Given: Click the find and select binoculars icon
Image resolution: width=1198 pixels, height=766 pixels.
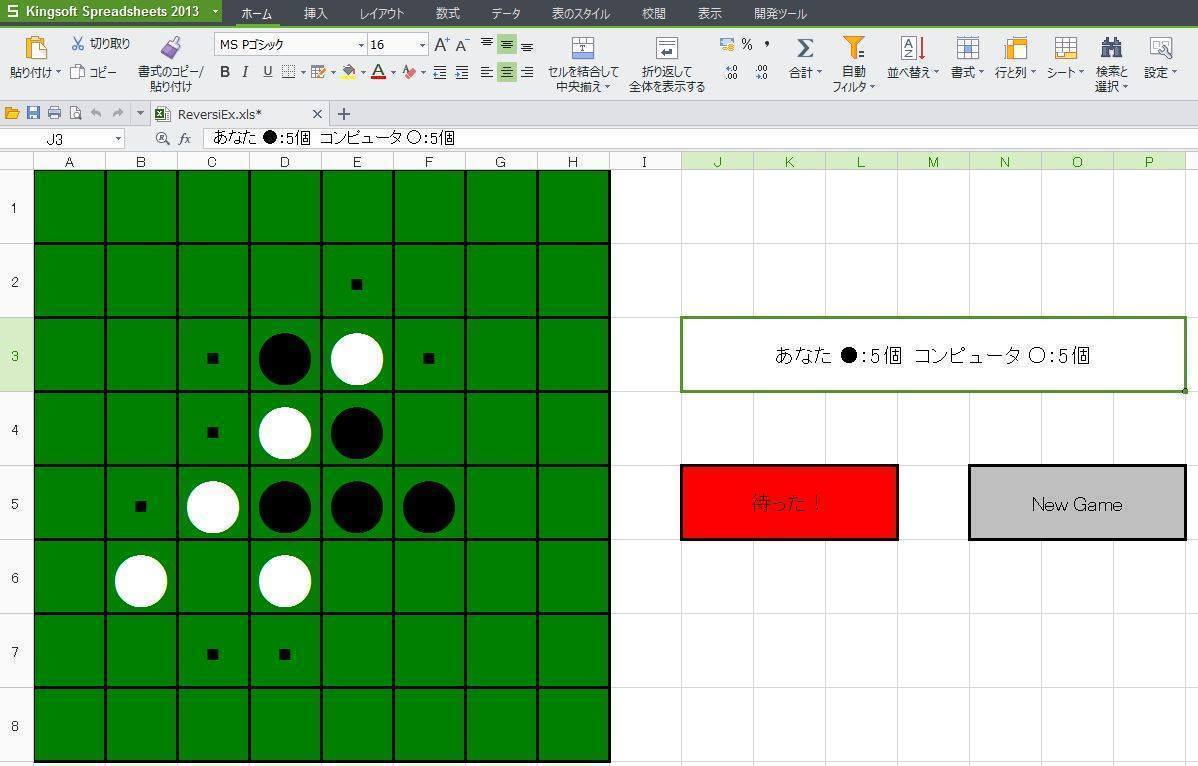Looking at the screenshot, I should tap(1111, 48).
